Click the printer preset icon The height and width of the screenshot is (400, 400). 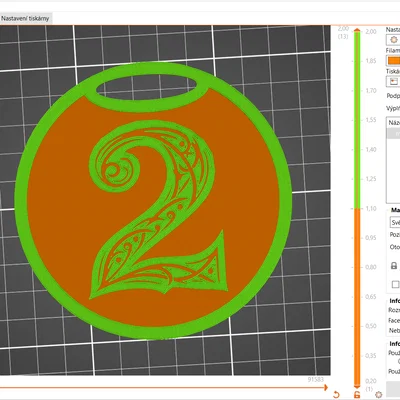pos(394,82)
